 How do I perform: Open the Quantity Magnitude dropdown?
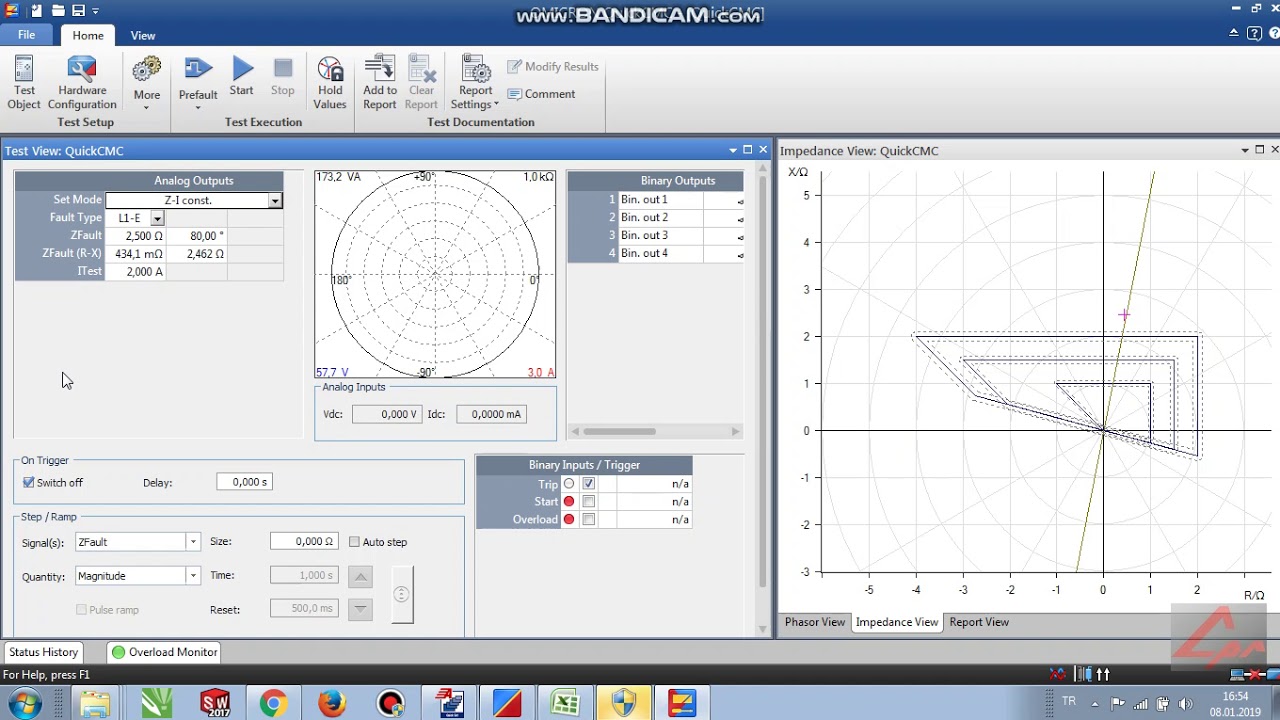click(193, 576)
